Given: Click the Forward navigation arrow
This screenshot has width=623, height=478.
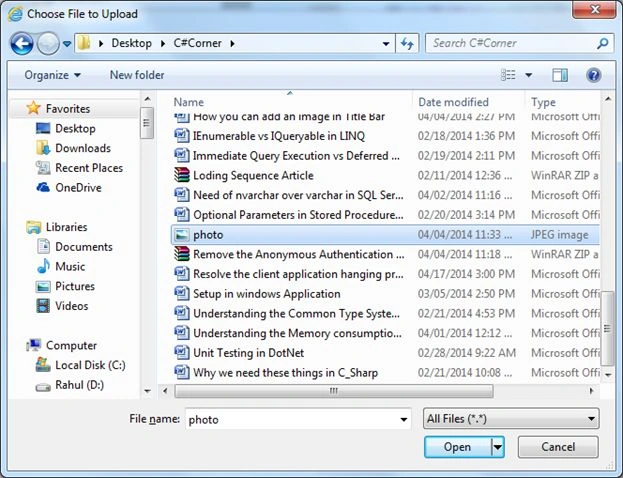Looking at the screenshot, I should pyautogui.click(x=48, y=43).
